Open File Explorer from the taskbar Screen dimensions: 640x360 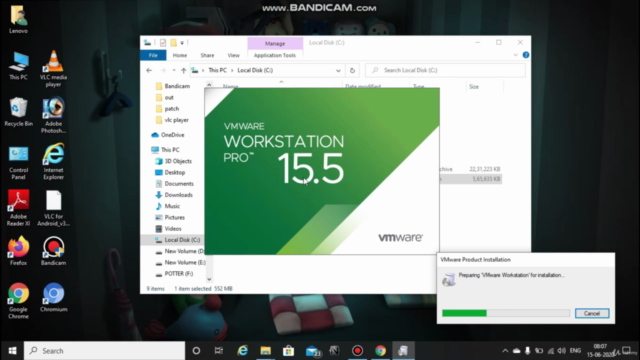(x=265, y=351)
